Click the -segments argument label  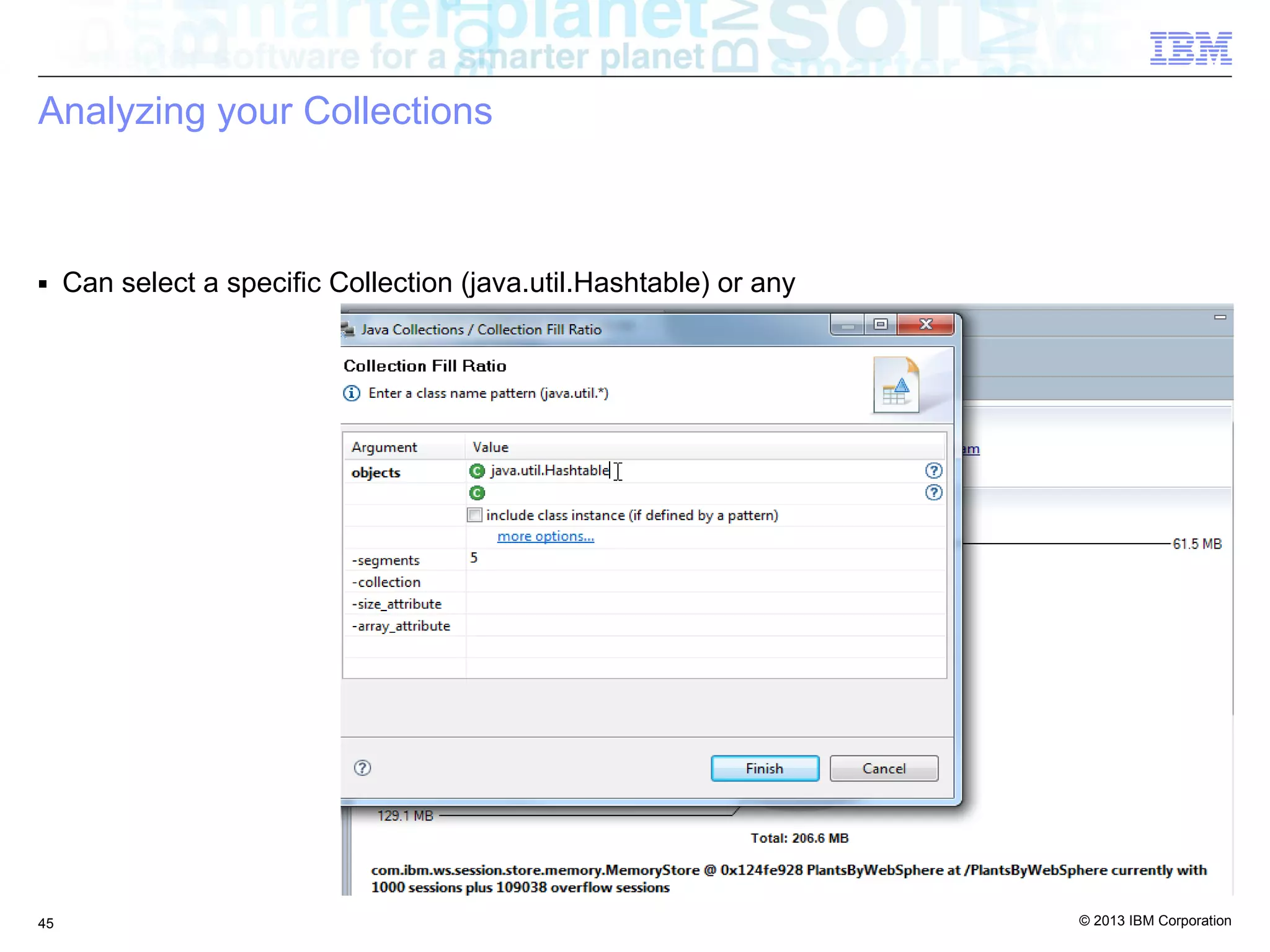click(x=385, y=560)
